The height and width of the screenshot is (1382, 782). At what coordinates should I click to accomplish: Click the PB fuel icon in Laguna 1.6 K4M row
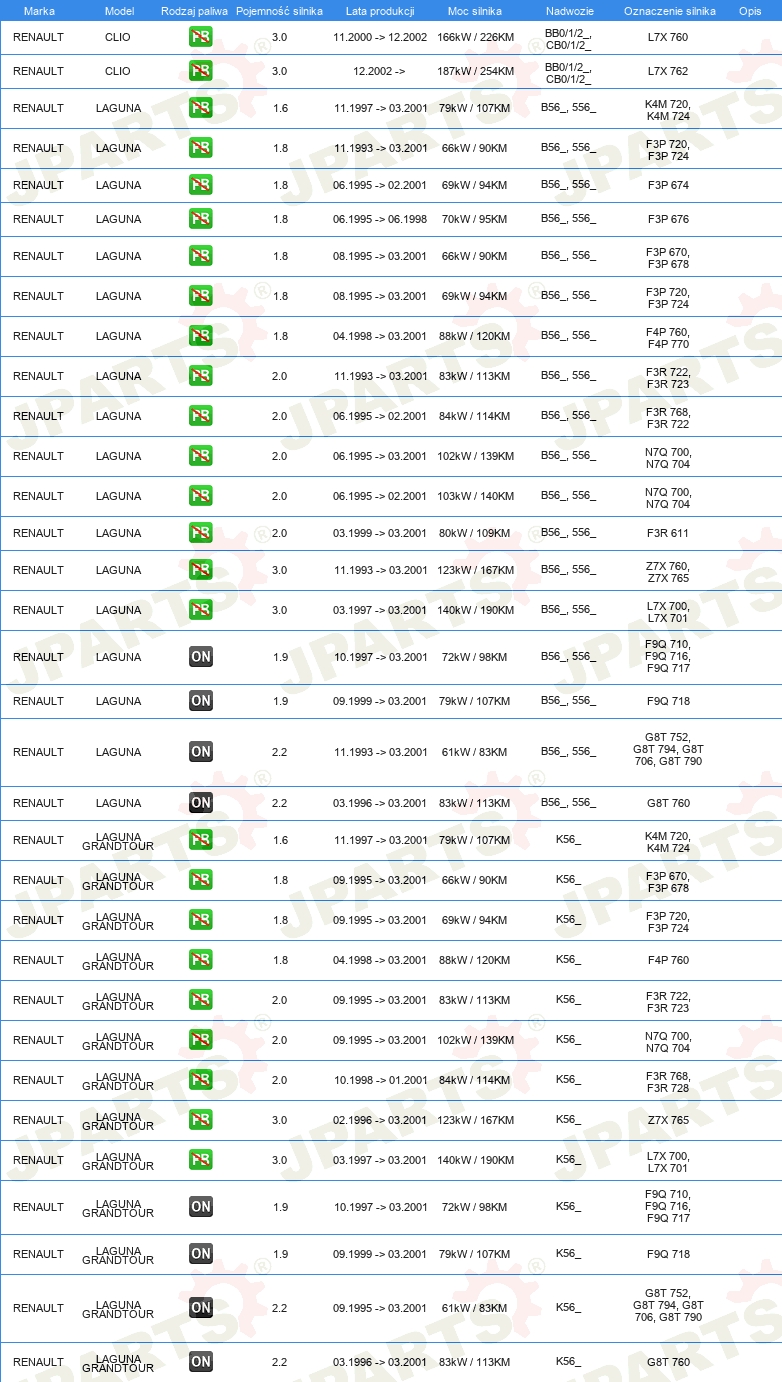pyautogui.click(x=201, y=108)
